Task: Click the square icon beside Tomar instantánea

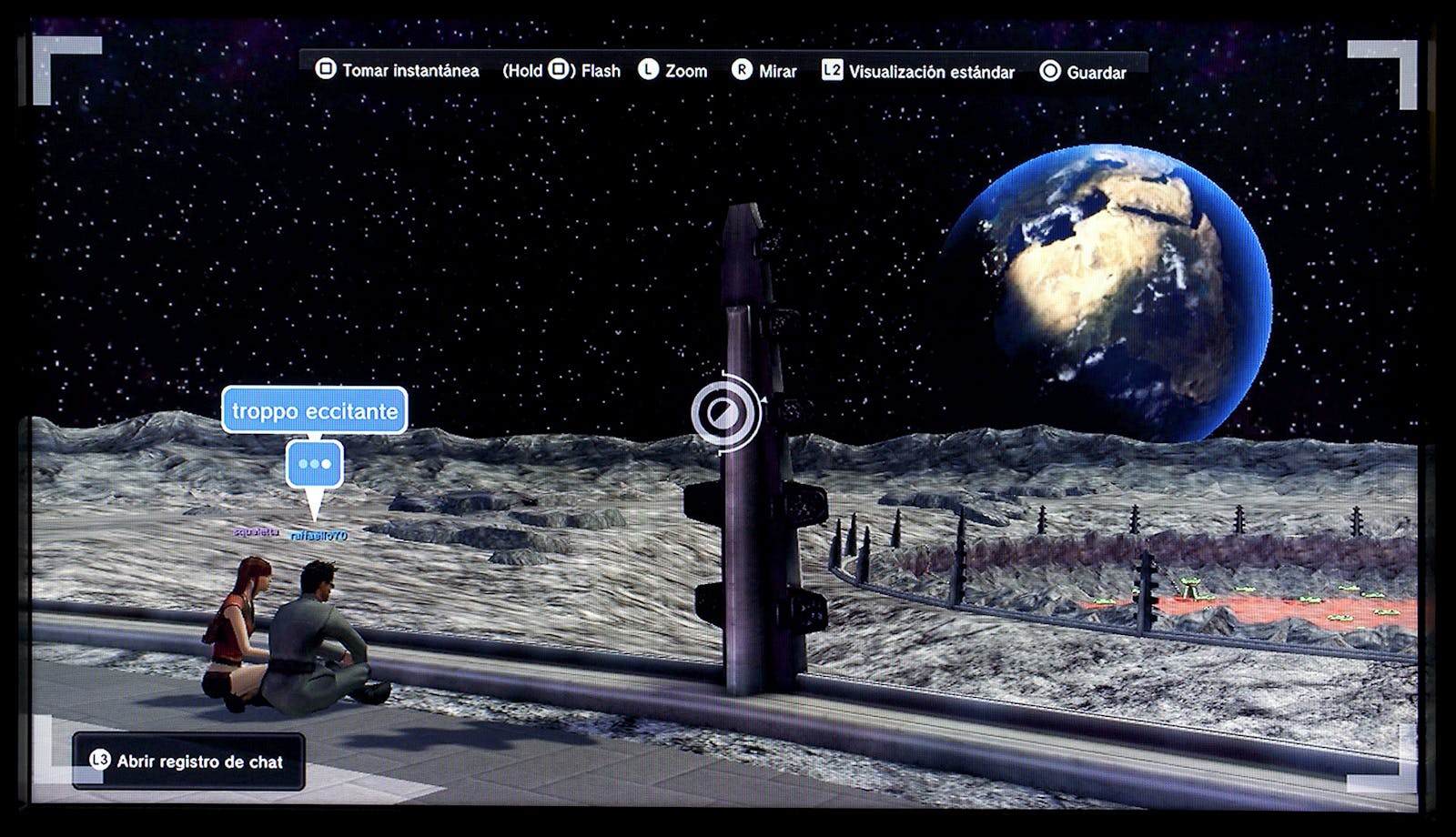Action: pos(325,69)
